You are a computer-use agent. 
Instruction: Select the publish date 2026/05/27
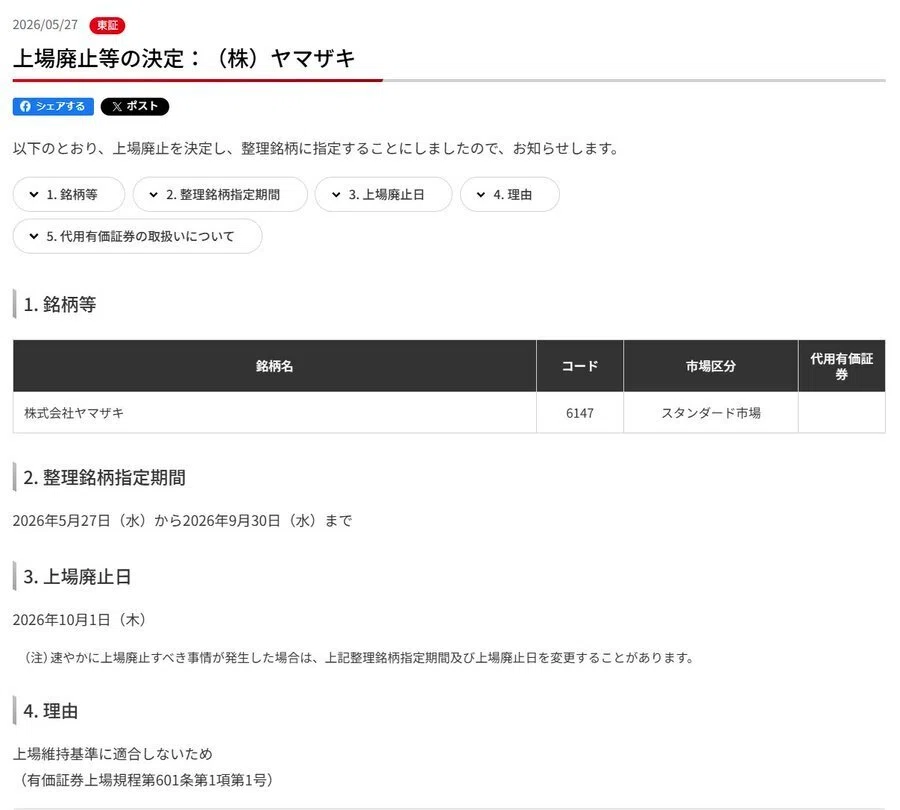click(x=45, y=25)
